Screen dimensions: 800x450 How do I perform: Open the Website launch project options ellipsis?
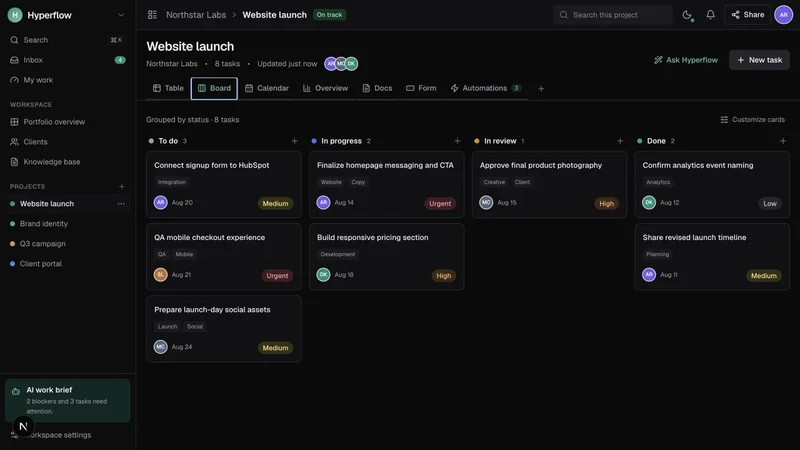coord(121,204)
